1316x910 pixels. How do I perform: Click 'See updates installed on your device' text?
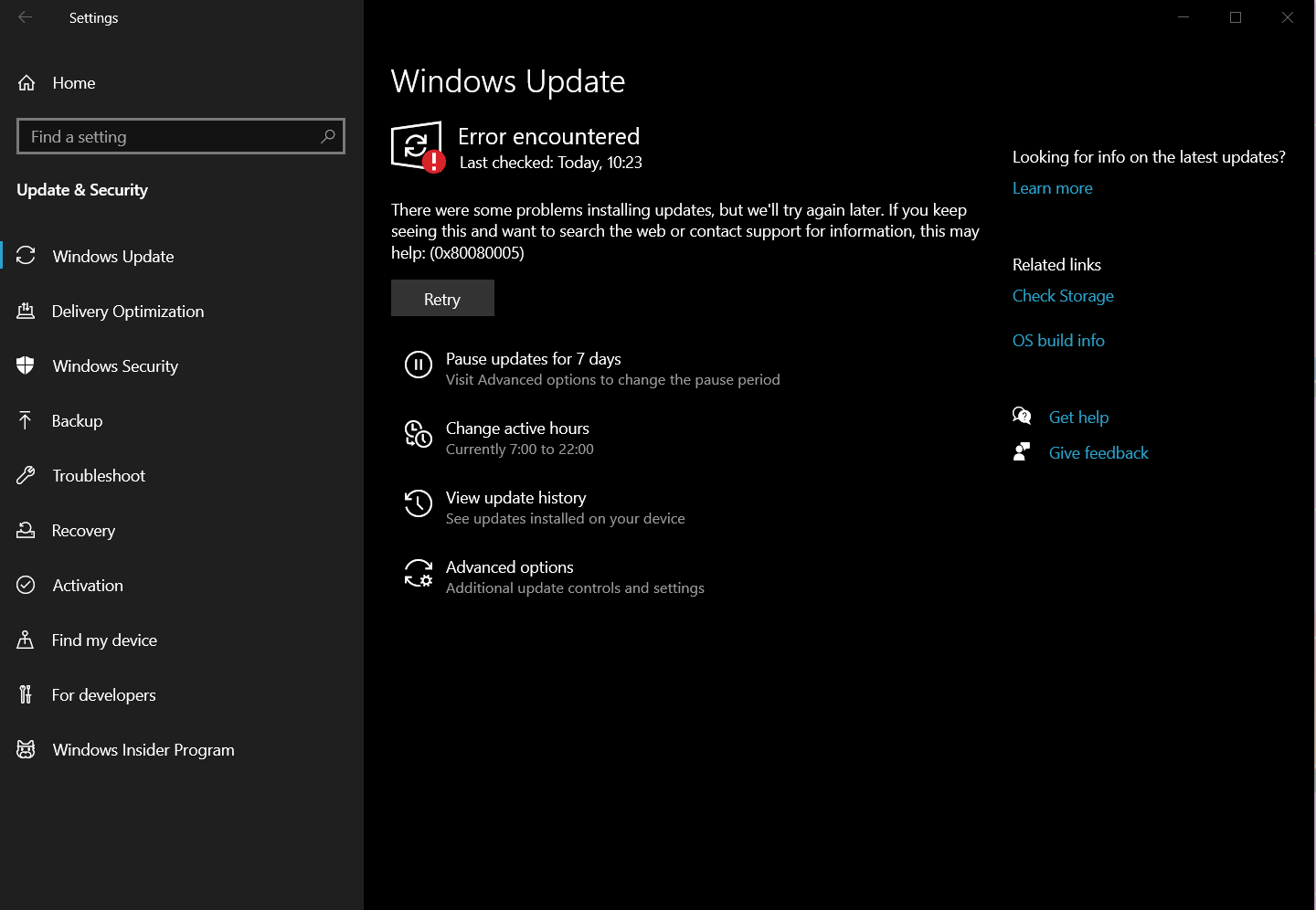566,519
